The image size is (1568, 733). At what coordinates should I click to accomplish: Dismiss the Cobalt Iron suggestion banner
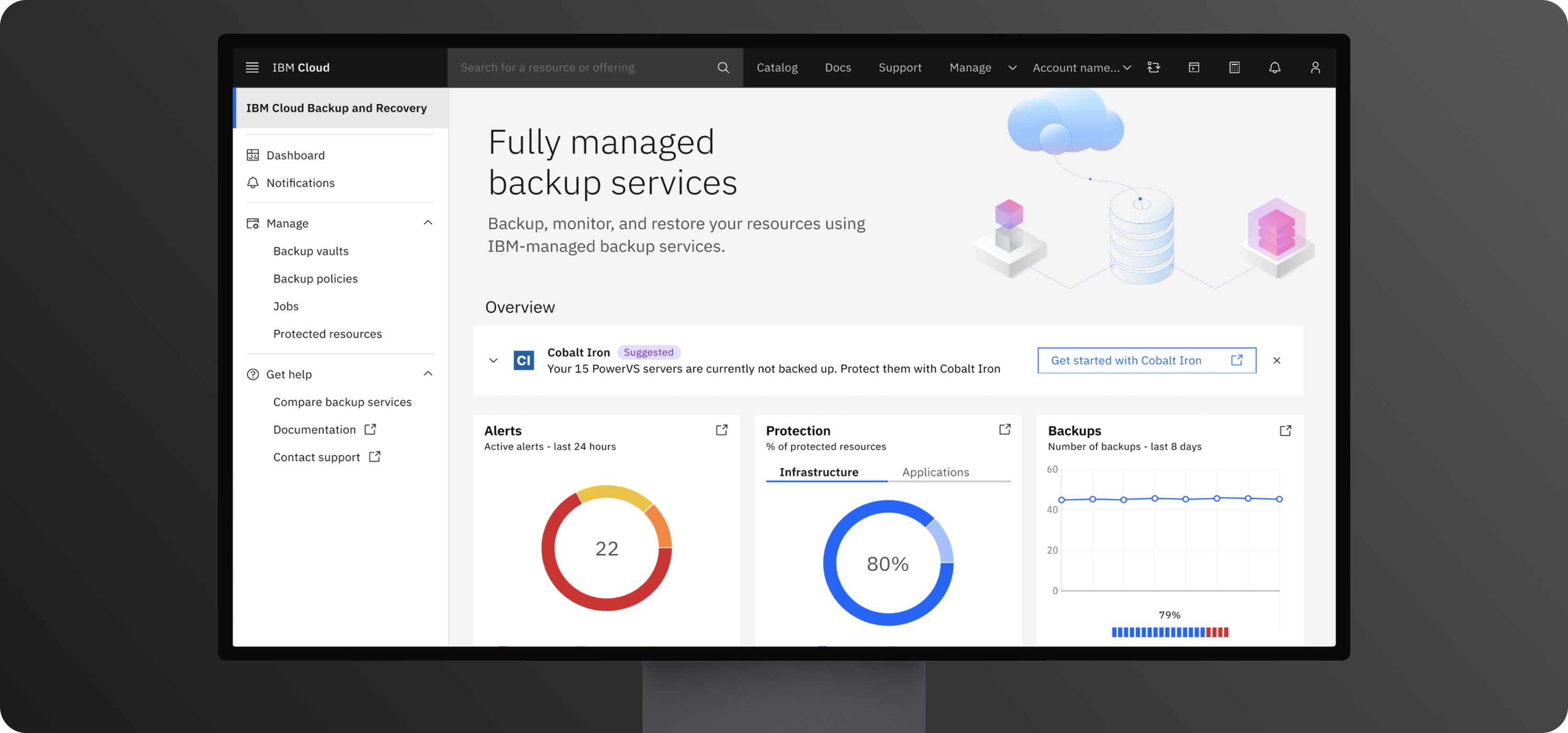[x=1276, y=360]
